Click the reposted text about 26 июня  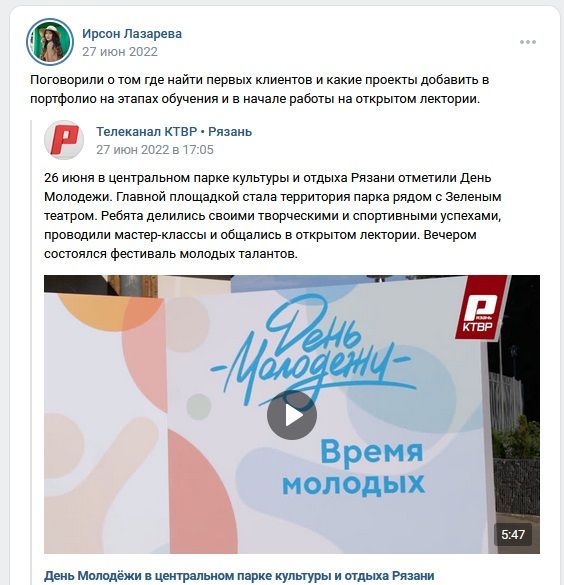click(x=273, y=216)
